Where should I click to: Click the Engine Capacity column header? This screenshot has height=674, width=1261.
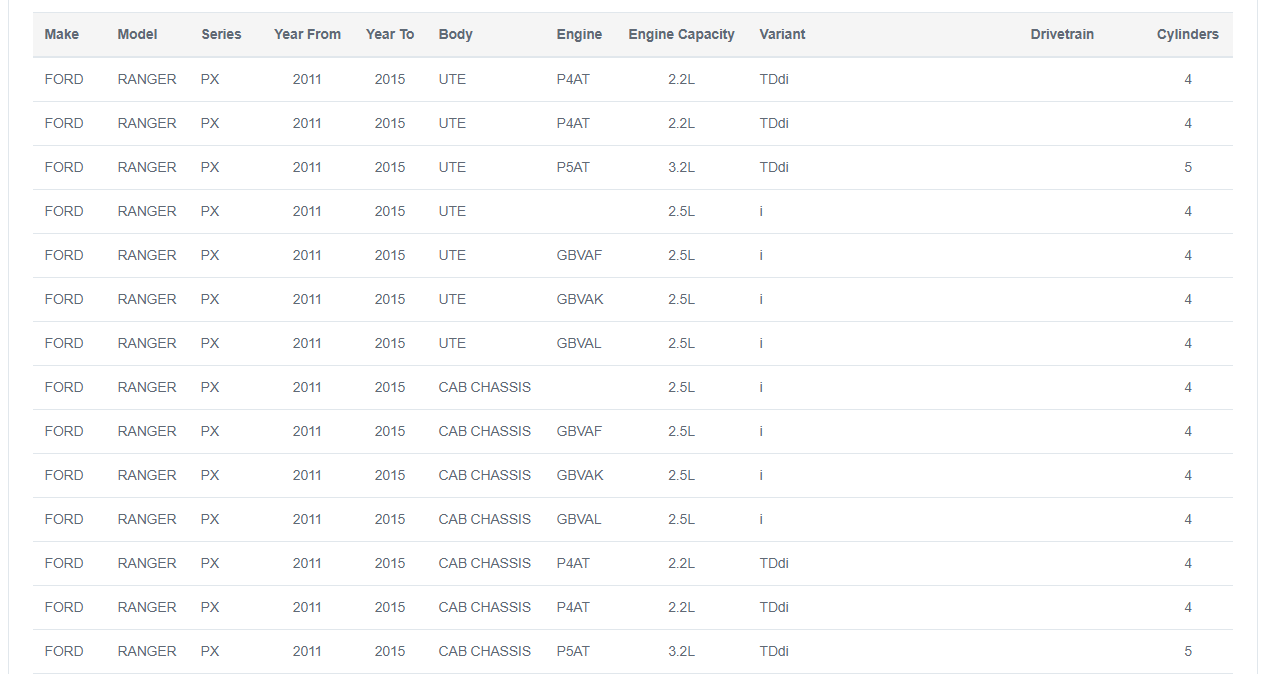681,34
